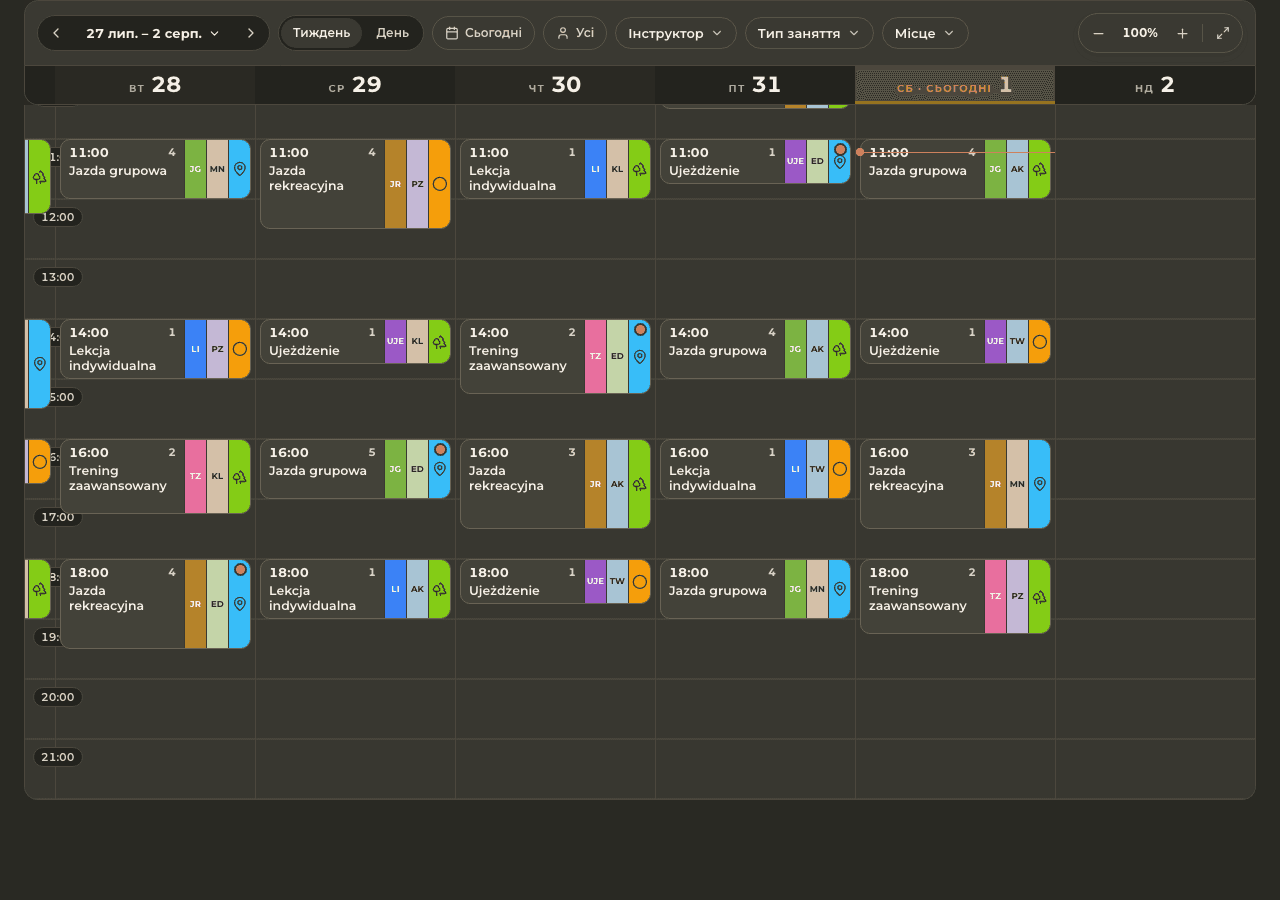The width and height of the screenshot is (1280, 900).
Task: Open fullscreen expand icon
Action: tap(1223, 33)
